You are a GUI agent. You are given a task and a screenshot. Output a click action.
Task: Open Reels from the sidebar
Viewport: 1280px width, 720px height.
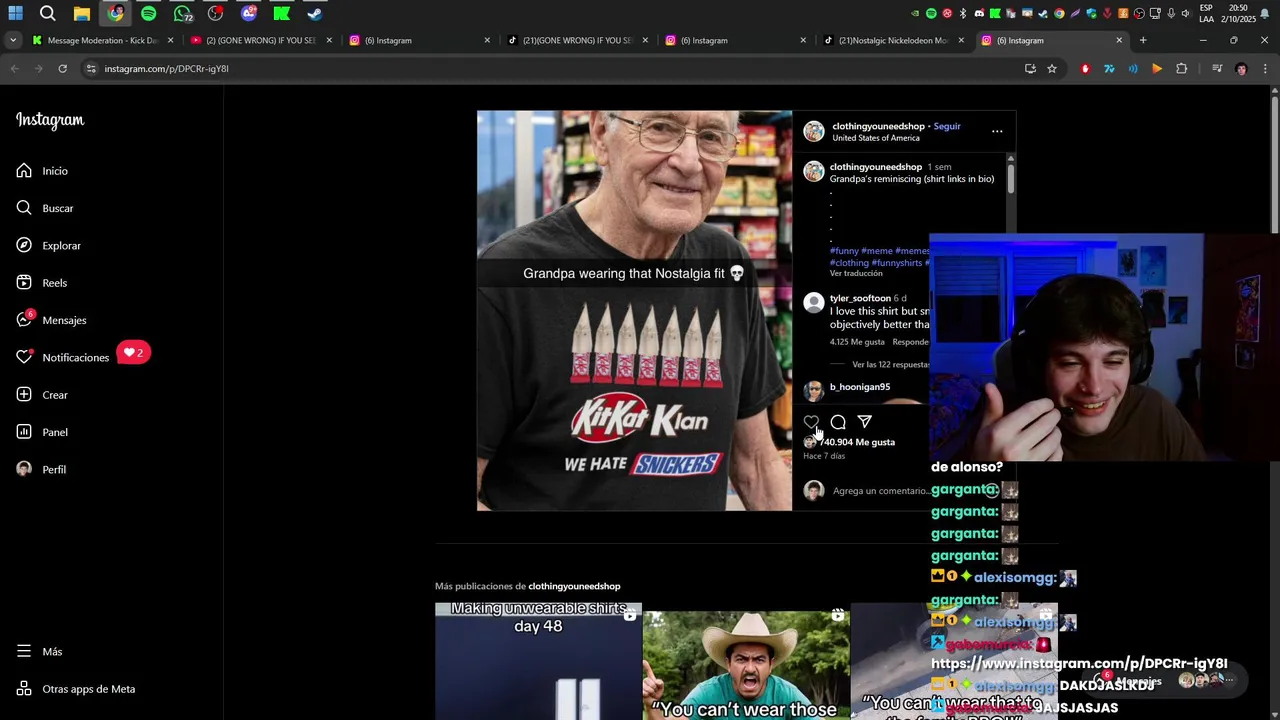pyautogui.click(x=42, y=283)
